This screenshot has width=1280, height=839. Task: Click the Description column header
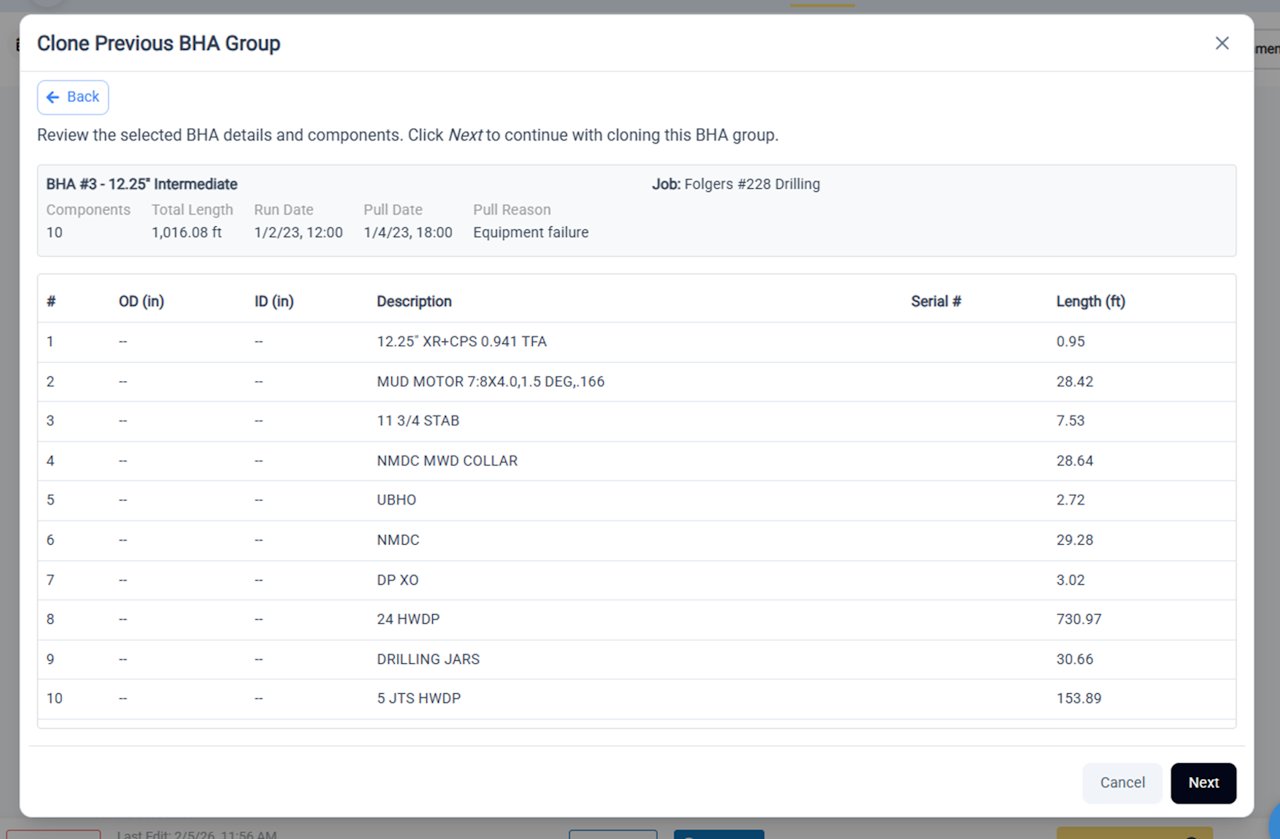[414, 301]
